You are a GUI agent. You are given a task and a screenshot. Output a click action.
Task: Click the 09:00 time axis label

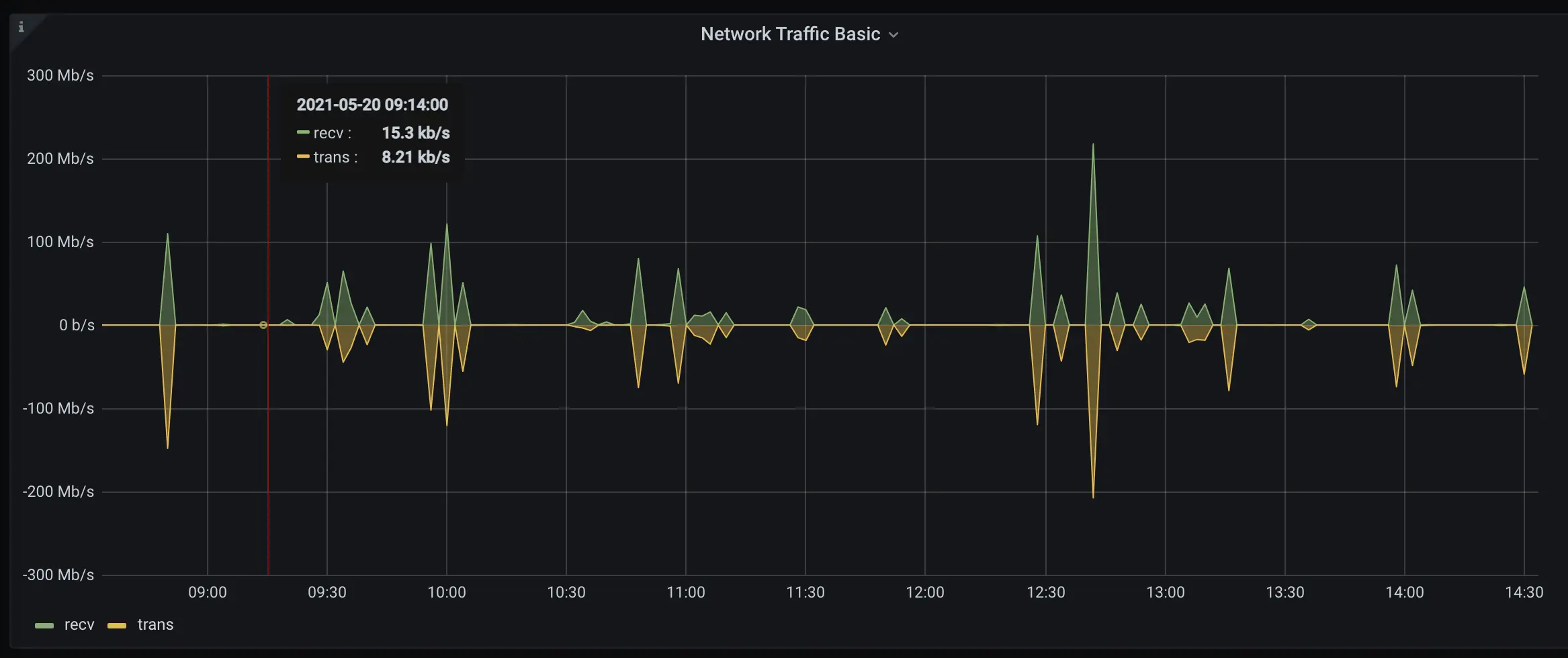pyautogui.click(x=208, y=592)
